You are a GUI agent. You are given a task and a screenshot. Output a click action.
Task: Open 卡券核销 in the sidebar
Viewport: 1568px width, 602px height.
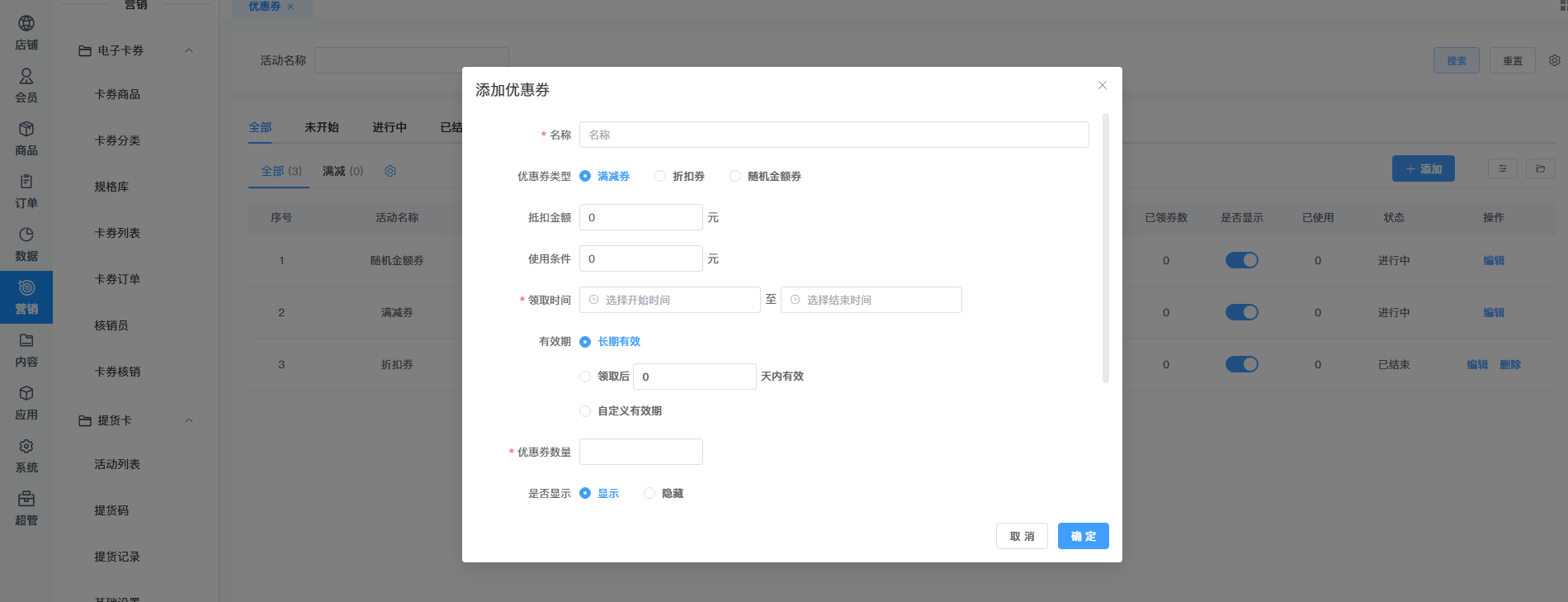click(117, 372)
